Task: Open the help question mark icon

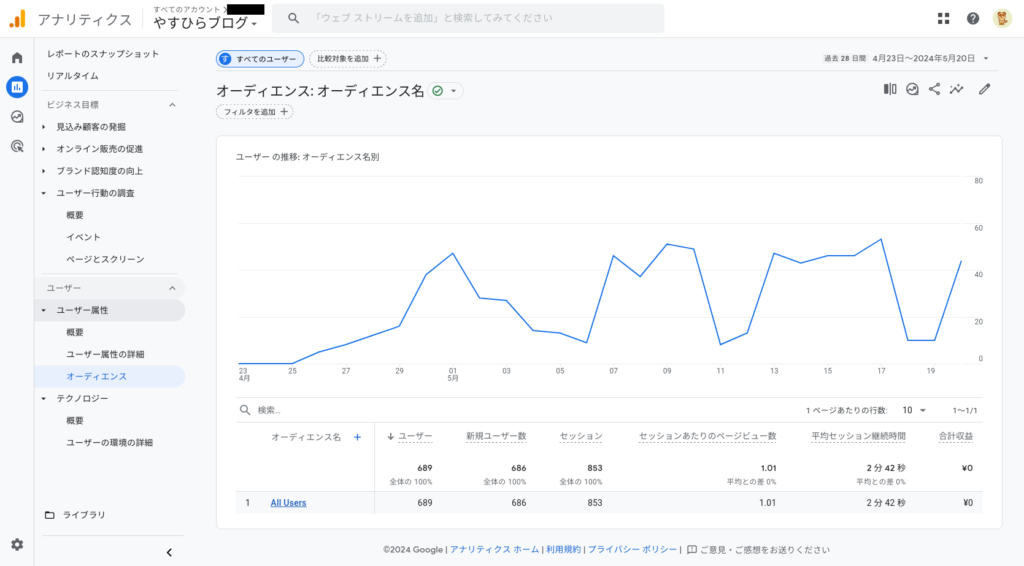Action: pos(973,18)
